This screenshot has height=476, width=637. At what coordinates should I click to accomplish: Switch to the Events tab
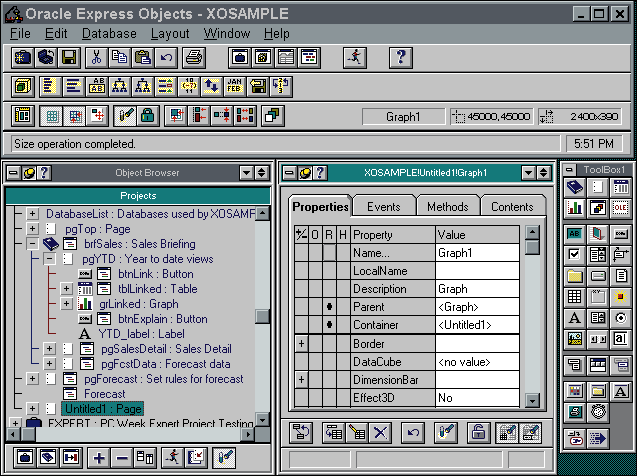(x=384, y=207)
